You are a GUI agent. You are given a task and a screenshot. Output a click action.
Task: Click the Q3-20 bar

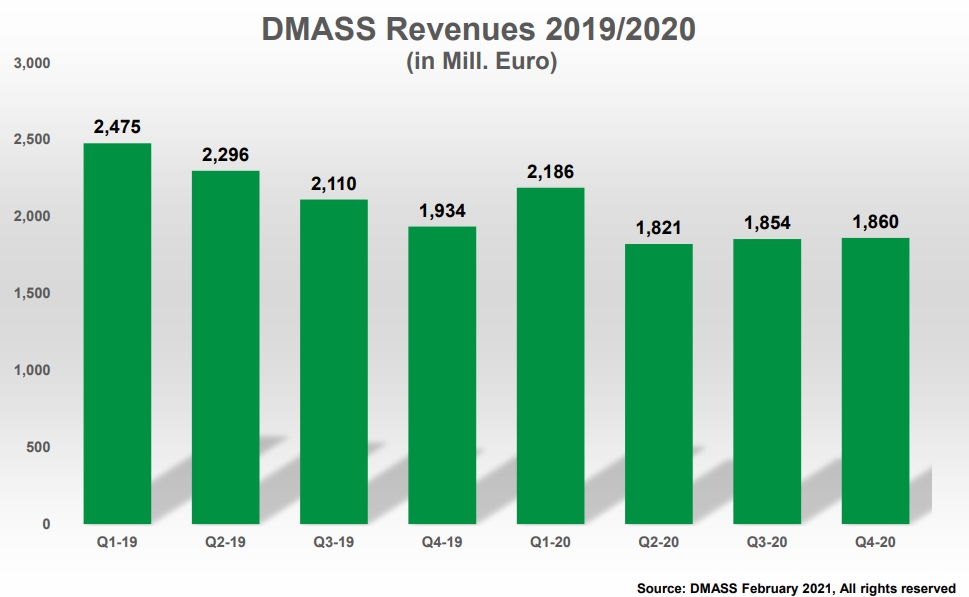[766, 381]
